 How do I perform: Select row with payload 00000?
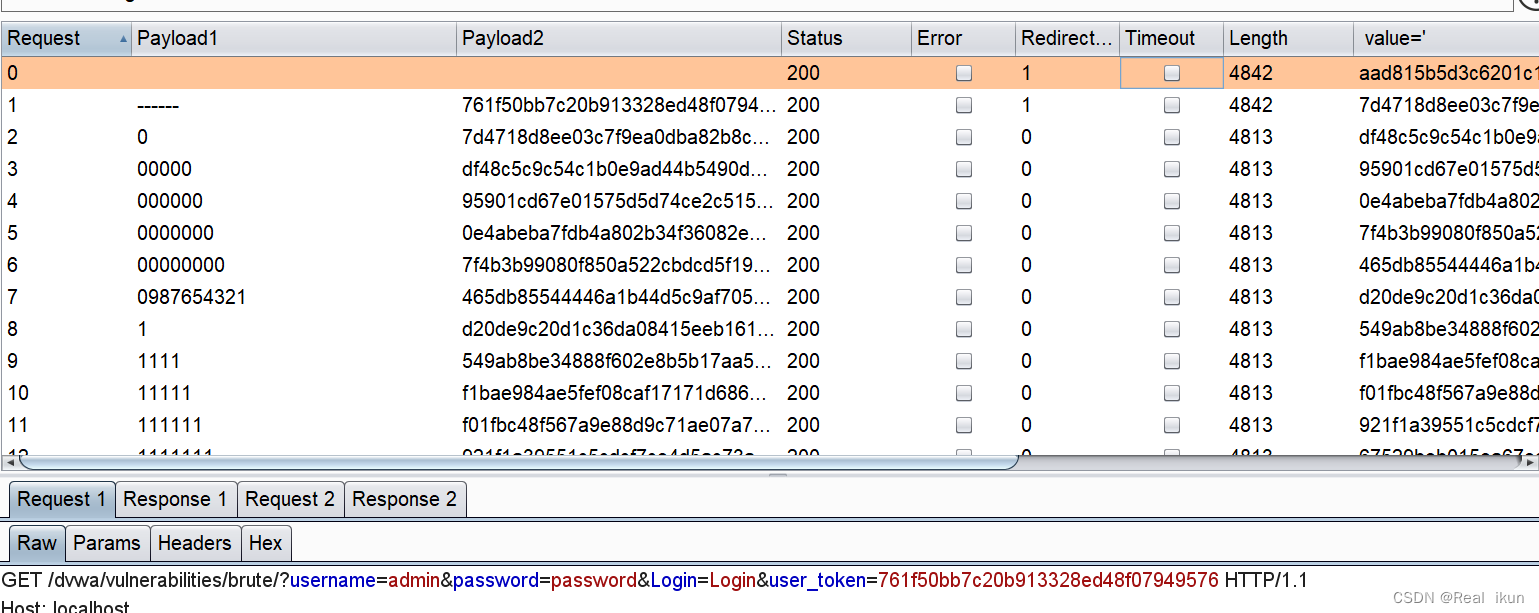click(x=770, y=169)
